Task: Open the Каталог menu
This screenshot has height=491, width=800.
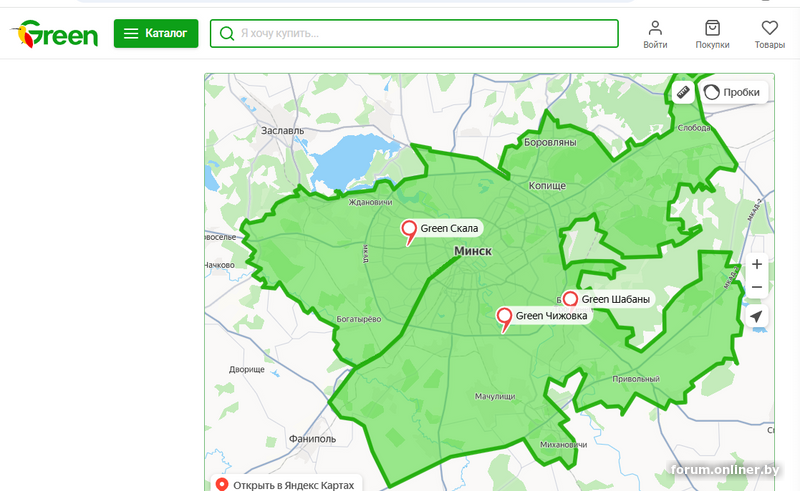Action: point(156,34)
